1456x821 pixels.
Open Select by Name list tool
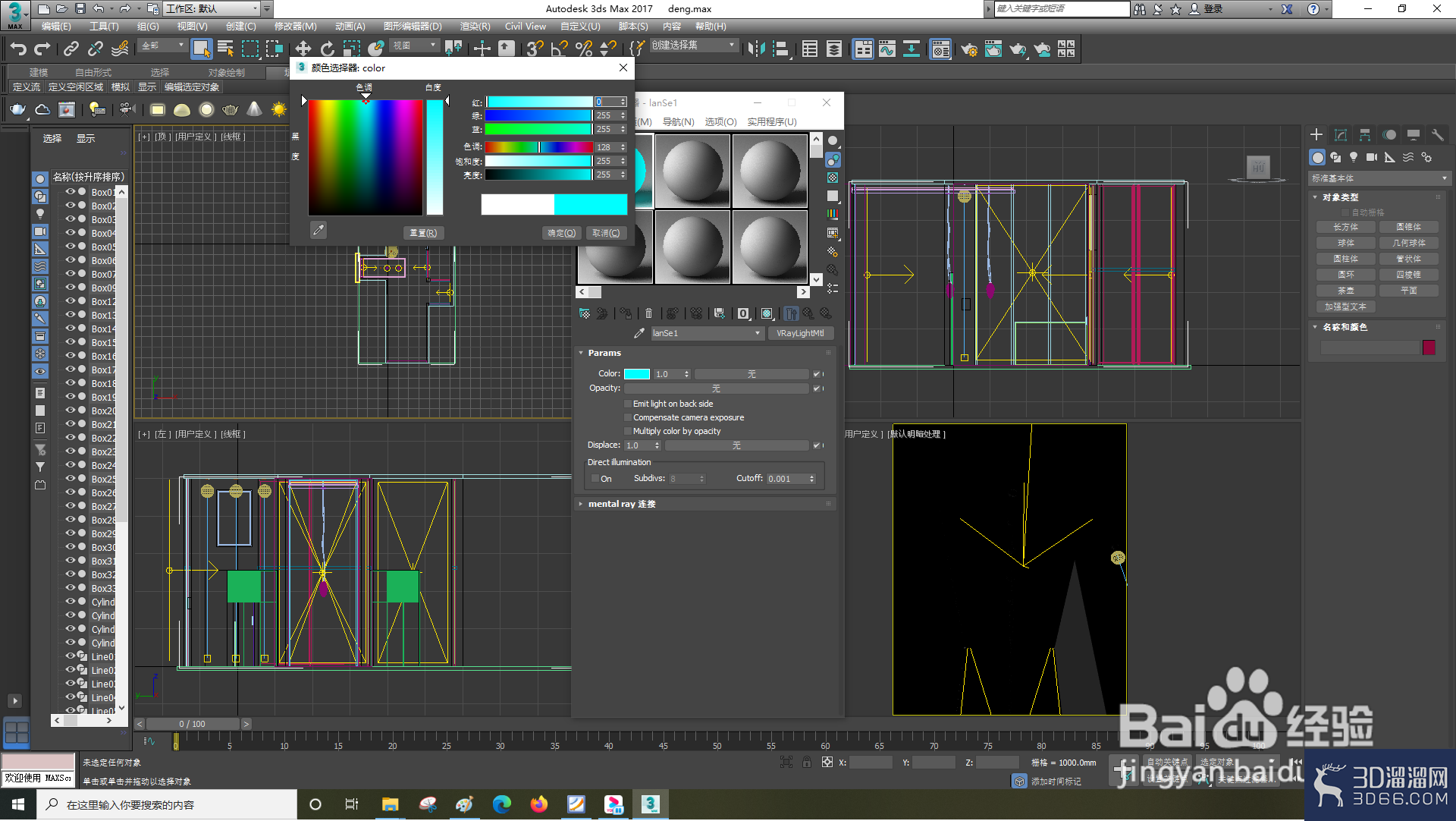click(225, 49)
